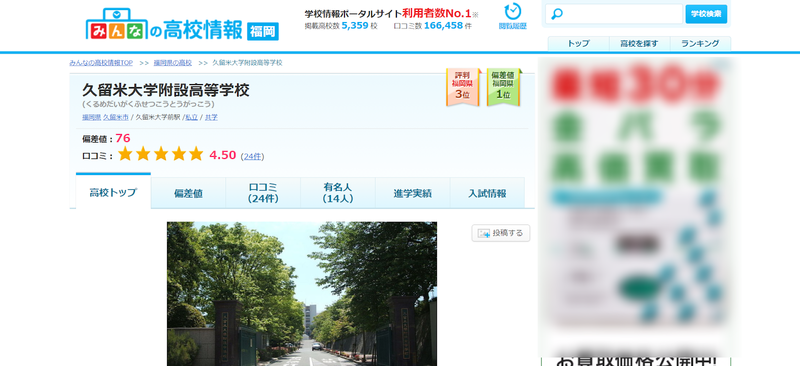Click the 掲載高校数 5,359 校 count
The height and width of the screenshot is (366, 800).
tap(341, 26)
